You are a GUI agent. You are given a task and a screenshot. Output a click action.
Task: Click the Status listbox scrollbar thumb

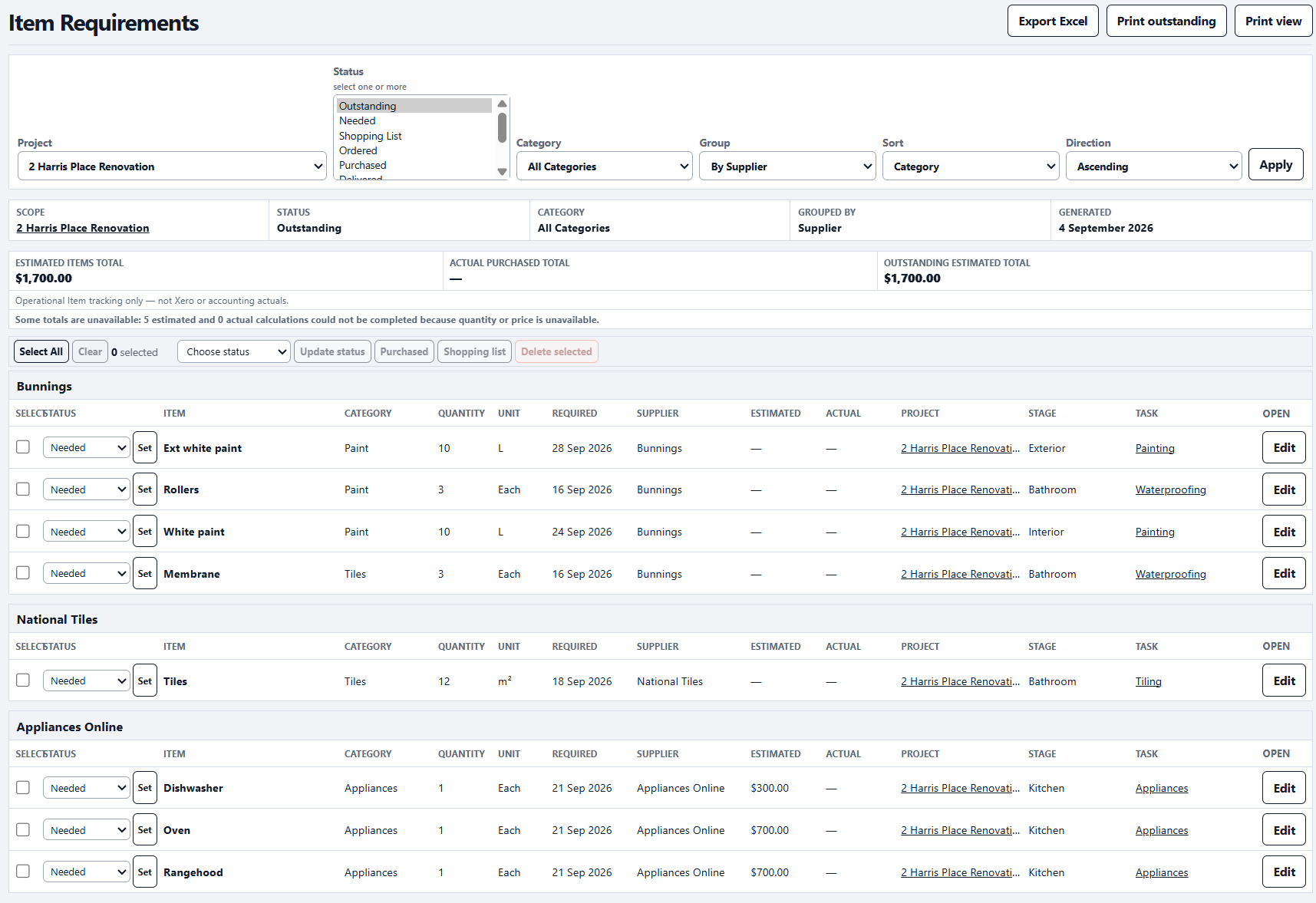coord(502,127)
